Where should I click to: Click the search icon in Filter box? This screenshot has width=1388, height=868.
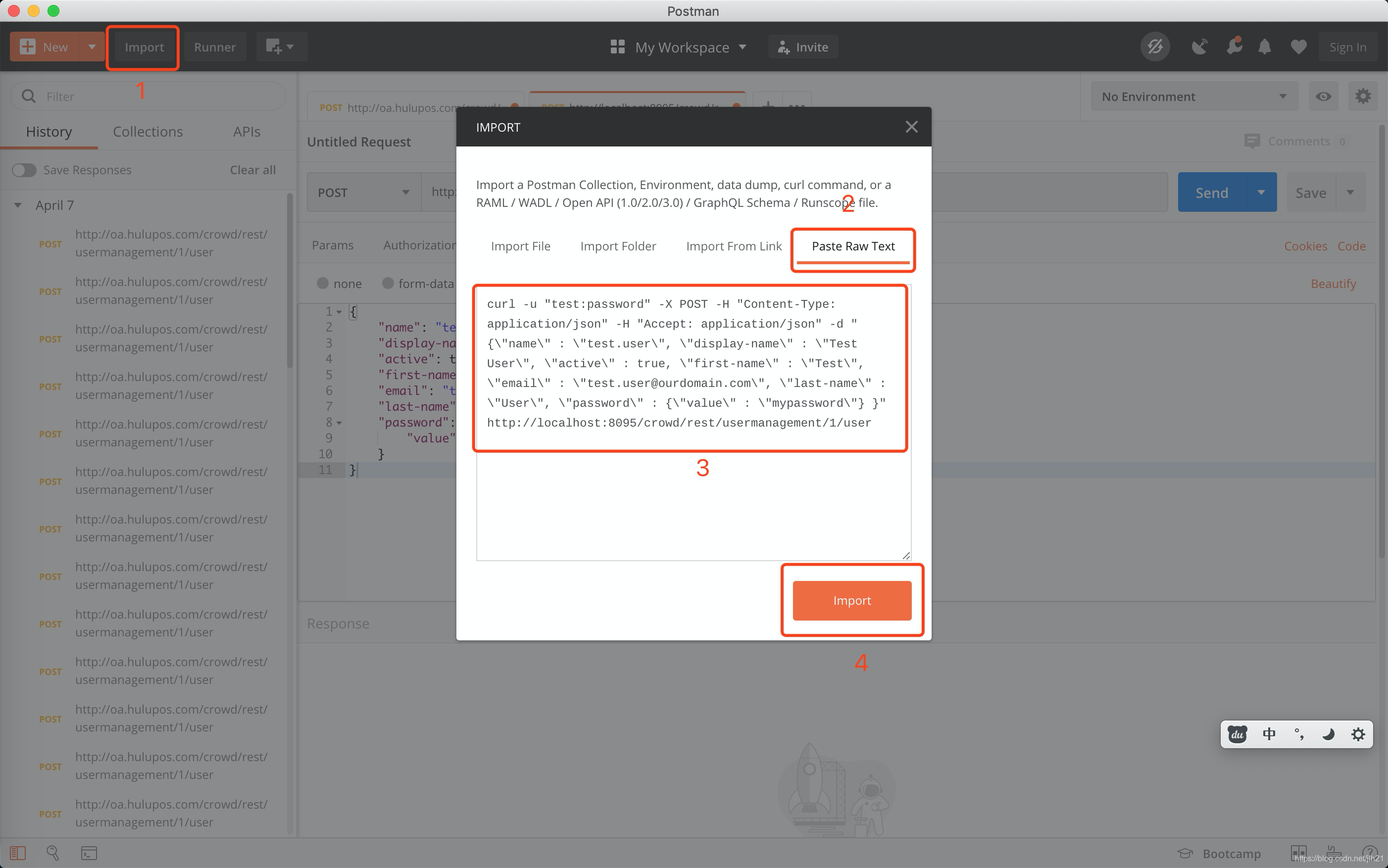(29, 96)
